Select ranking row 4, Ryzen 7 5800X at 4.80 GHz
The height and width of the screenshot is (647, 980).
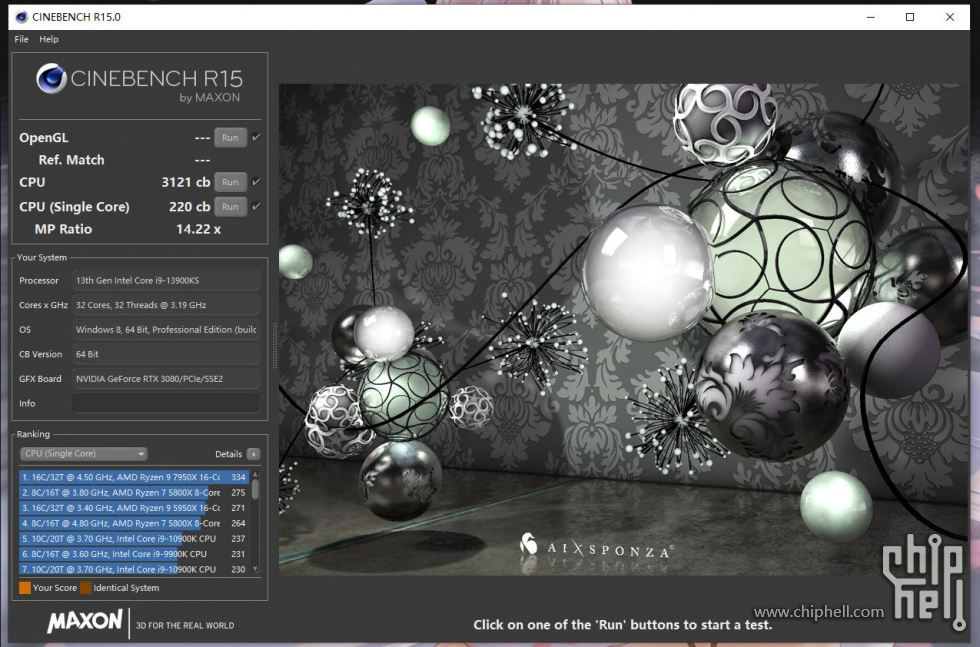[x=134, y=523]
